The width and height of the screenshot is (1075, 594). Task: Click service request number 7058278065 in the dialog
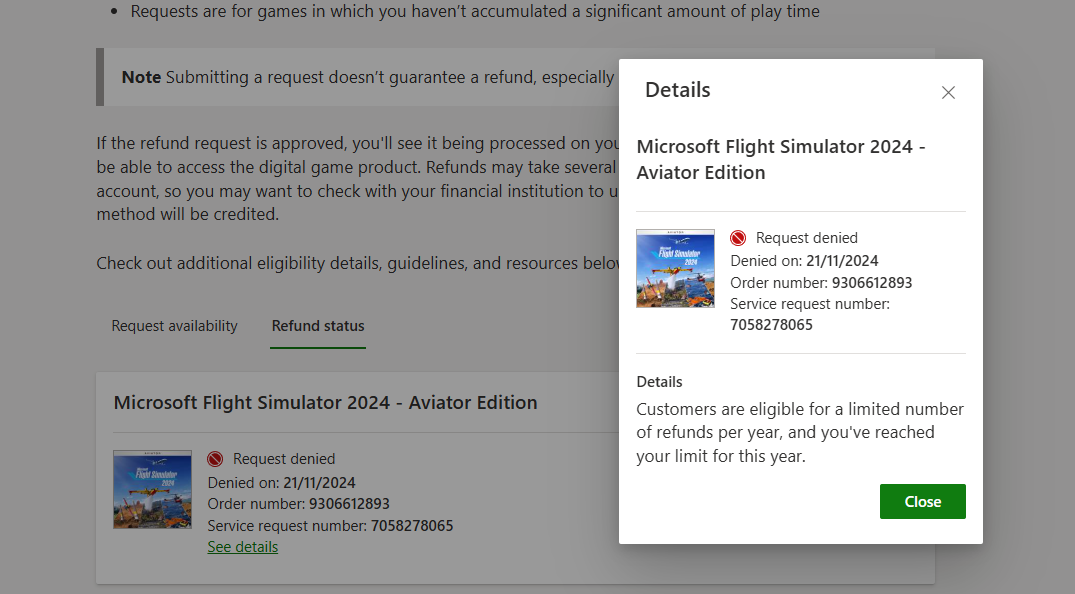tap(771, 325)
